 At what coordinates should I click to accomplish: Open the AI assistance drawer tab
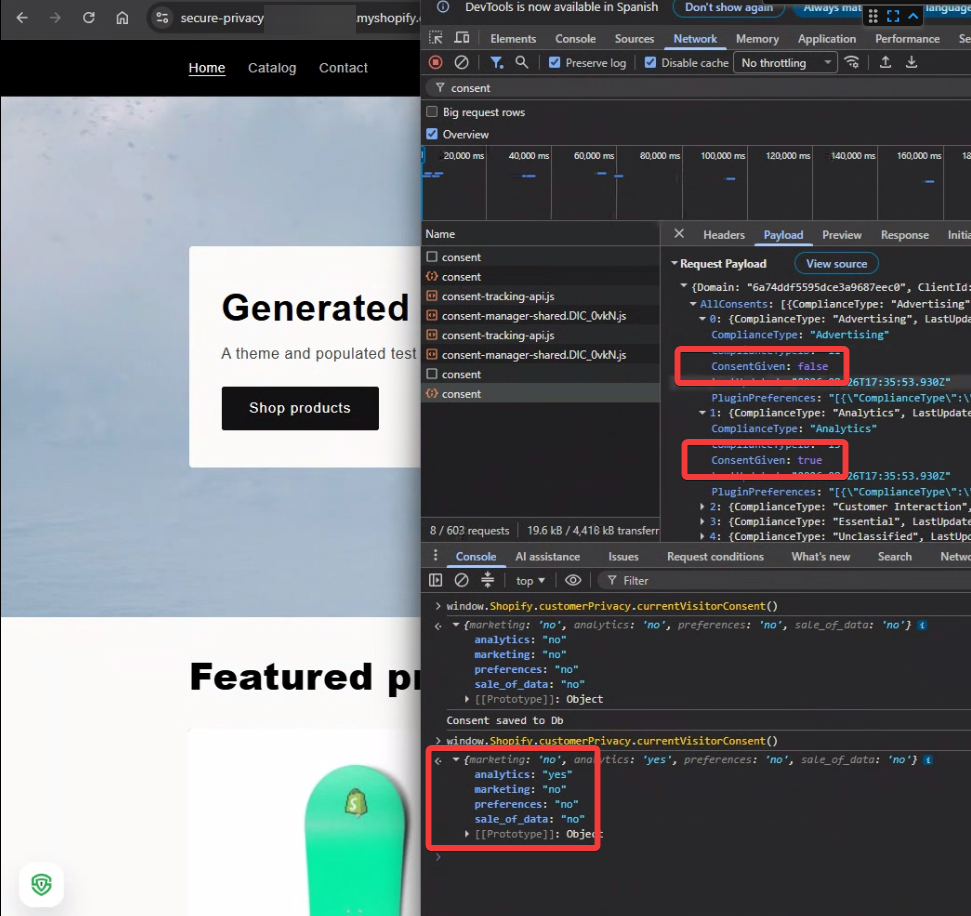(547, 556)
